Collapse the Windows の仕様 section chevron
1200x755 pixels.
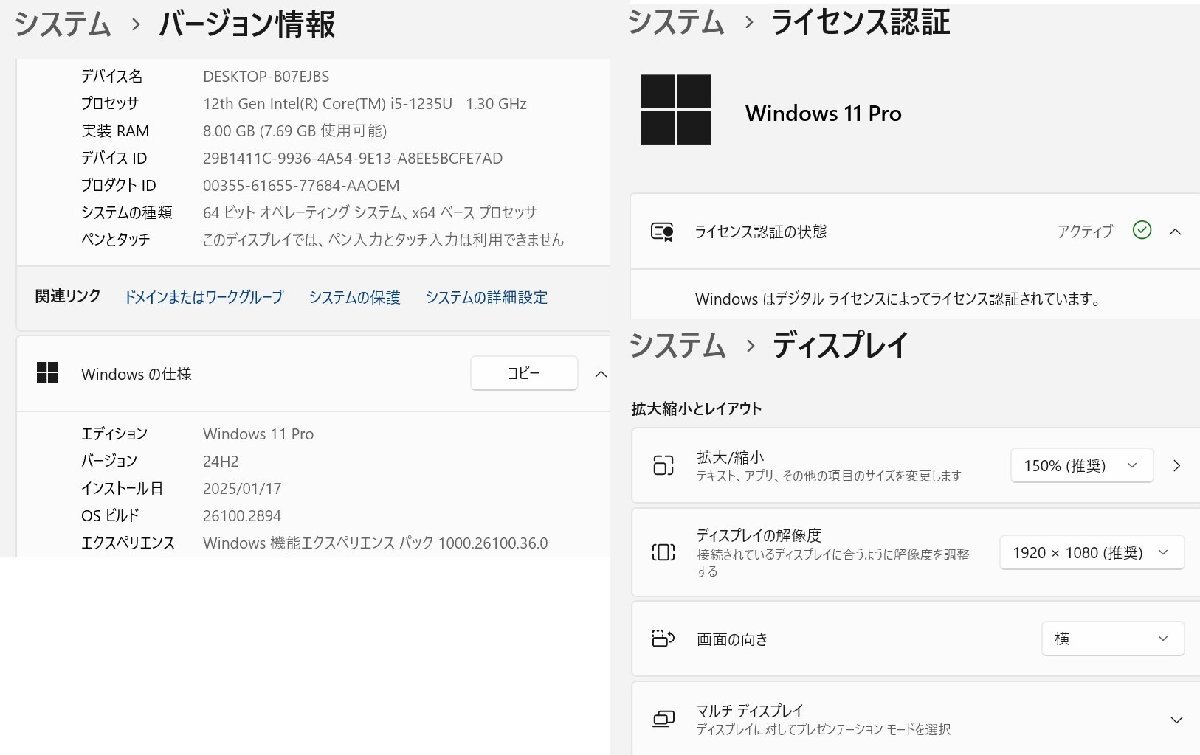pyautogui.click(x=600, y=374)
